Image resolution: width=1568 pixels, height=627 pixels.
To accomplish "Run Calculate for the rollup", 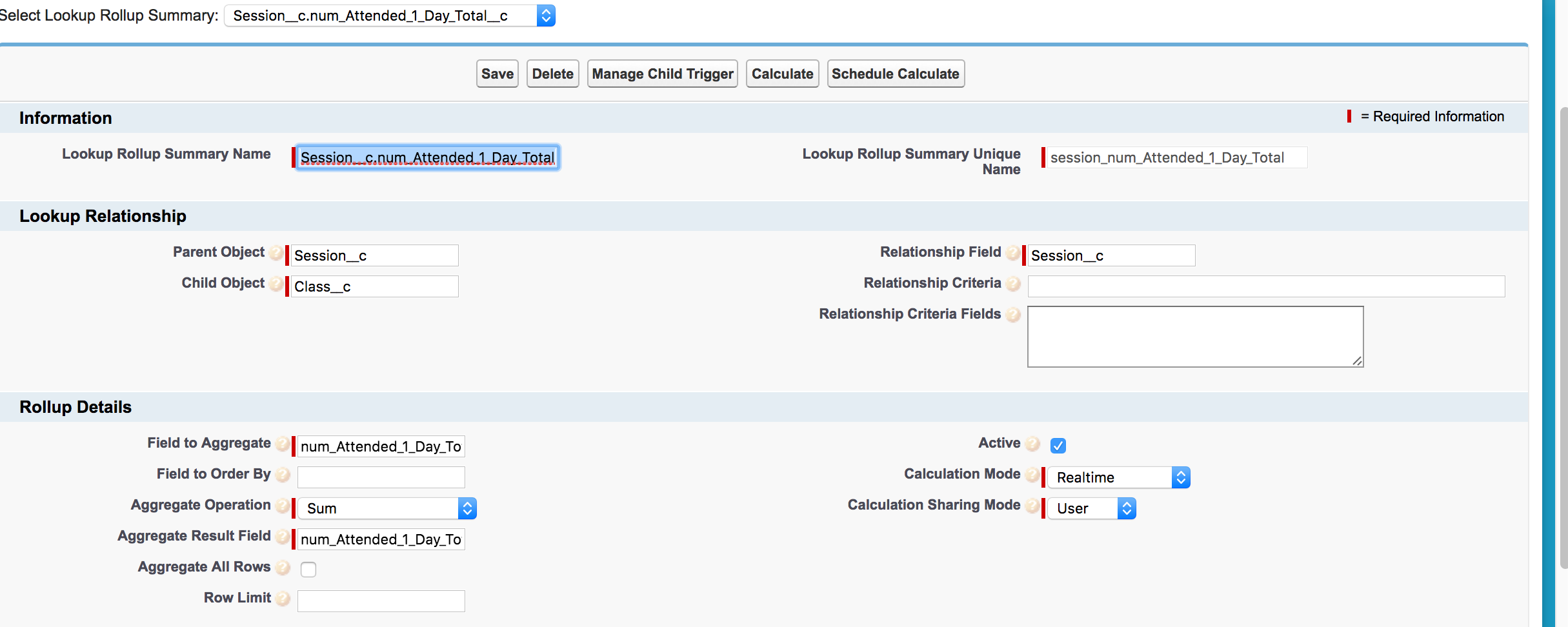I will tap(782, 73).
